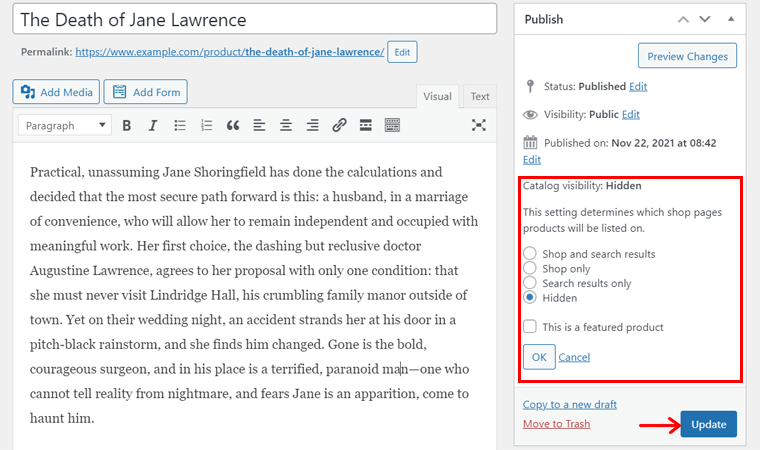Insert the Read More tag
Image resolution: width=760 pixels, height=450 pixels.
(x=366, y=125)
